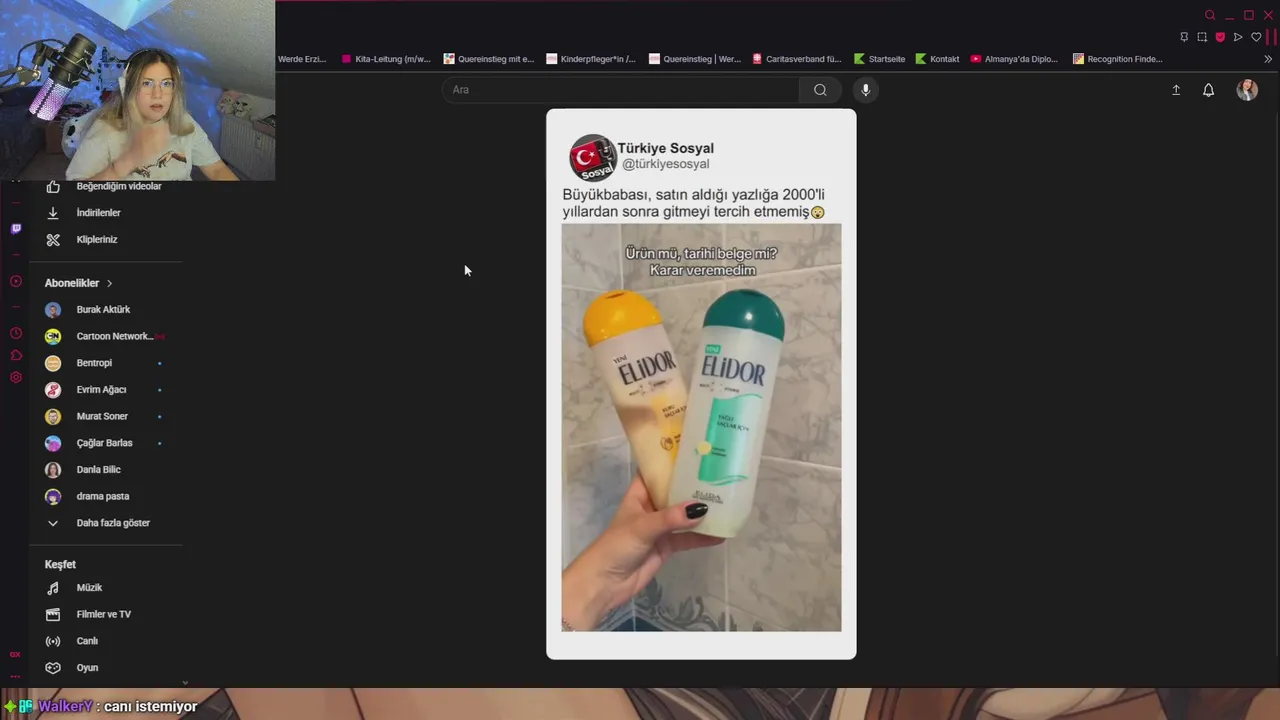The width and height of the screenshot is (1280, 720).
Task: Click the Elidor shampoo bottles image
Action: pyautogui.click(x=701, y=427)
